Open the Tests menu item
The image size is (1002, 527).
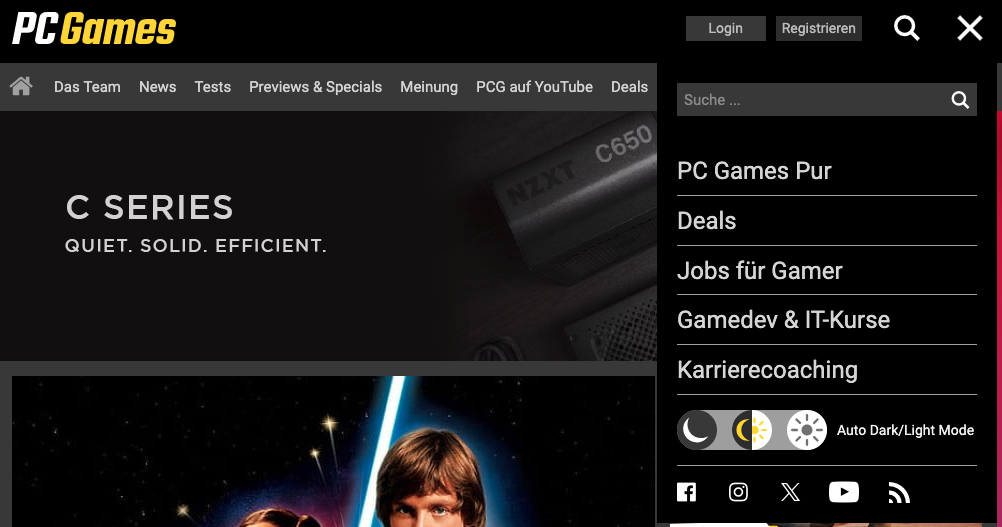tap(213, 87)
